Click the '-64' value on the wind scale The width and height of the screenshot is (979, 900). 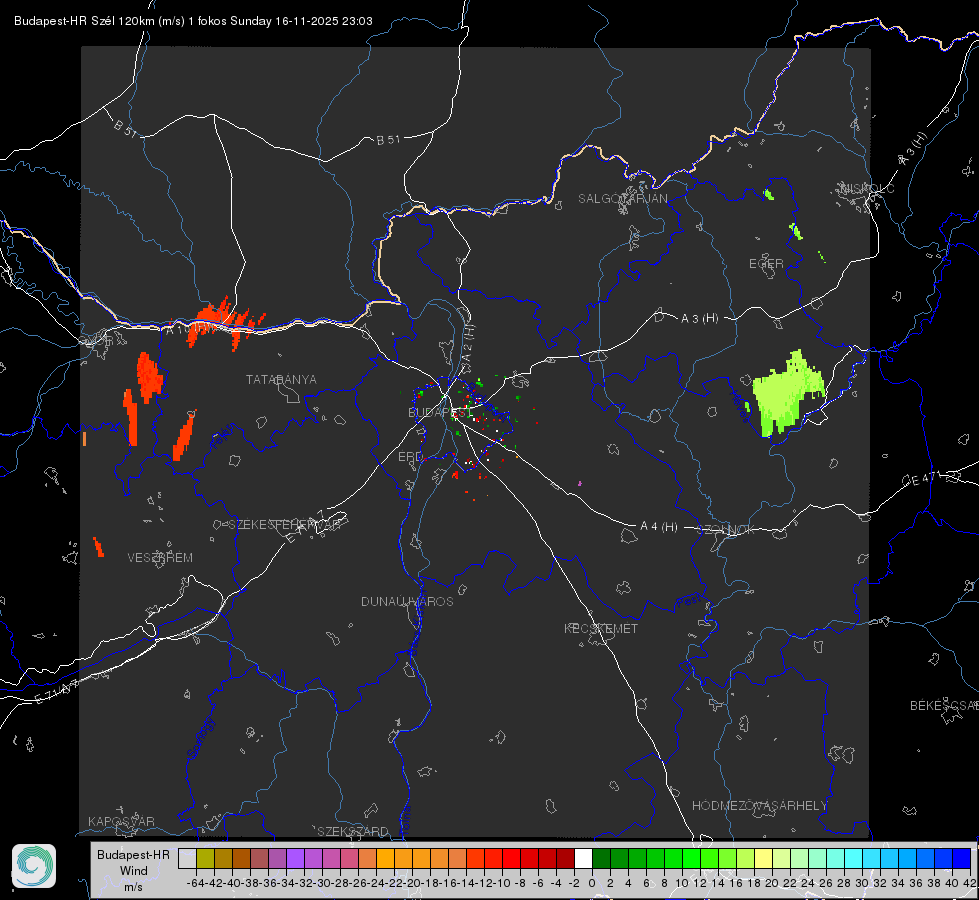195,883
